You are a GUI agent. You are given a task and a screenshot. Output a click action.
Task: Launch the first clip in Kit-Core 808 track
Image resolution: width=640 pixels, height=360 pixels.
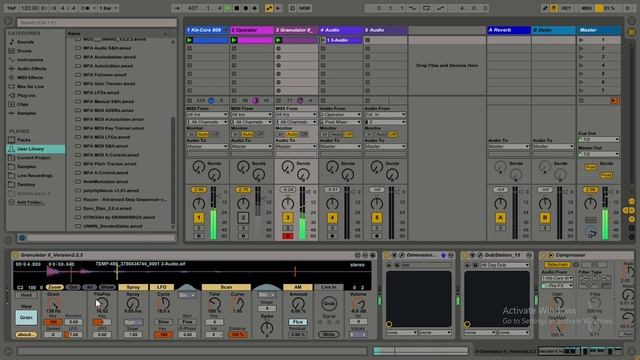tap(189, 40)
